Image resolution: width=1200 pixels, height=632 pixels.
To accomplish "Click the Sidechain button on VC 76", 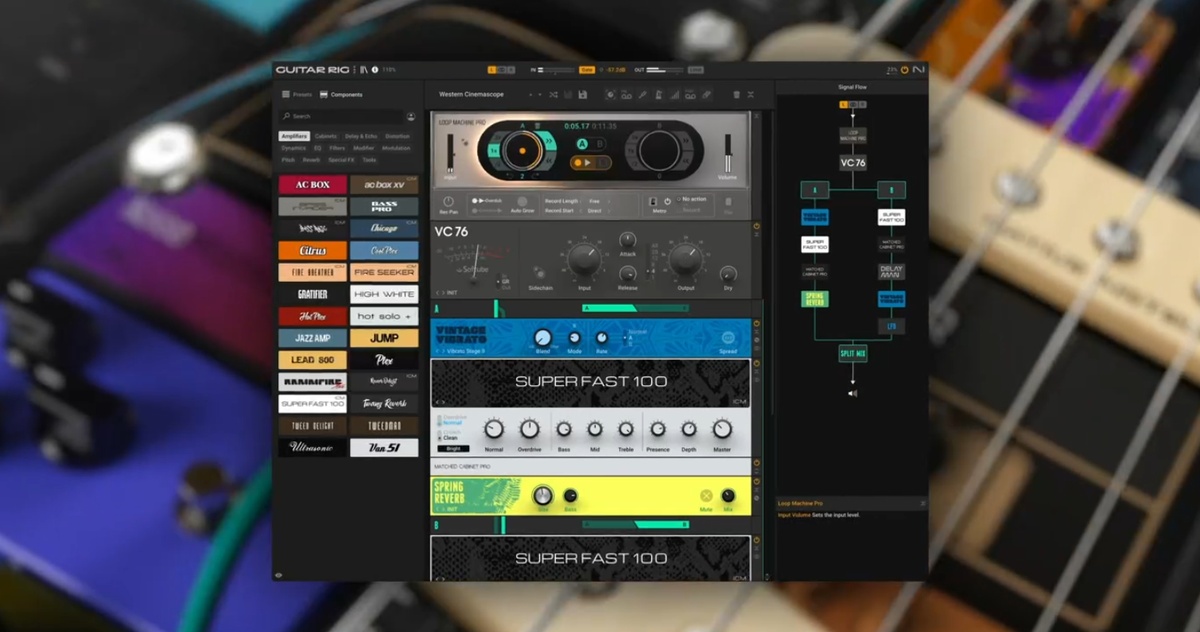I will [539, 273].
